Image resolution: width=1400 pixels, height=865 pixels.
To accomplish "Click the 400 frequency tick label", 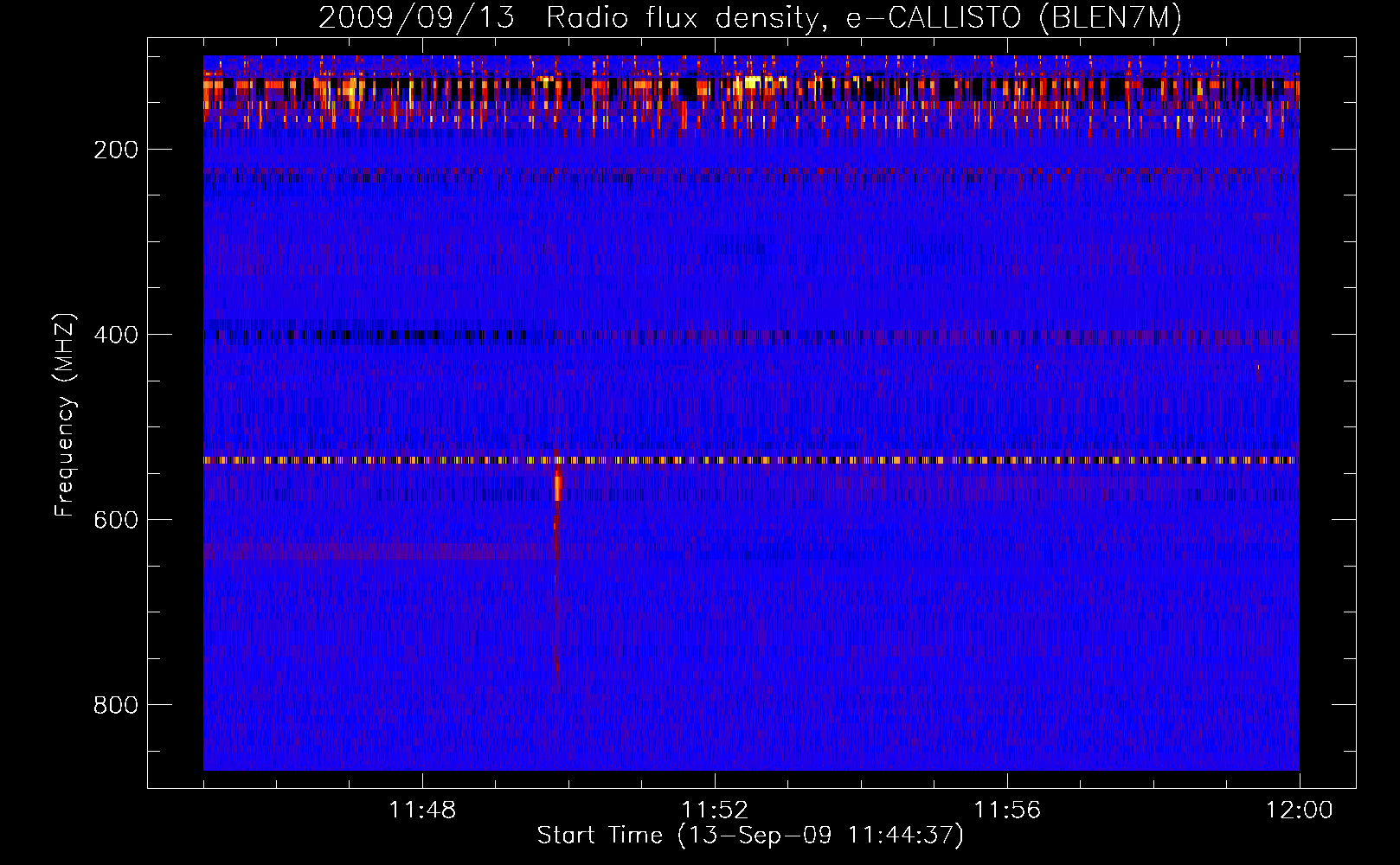I will click(117, 335).
